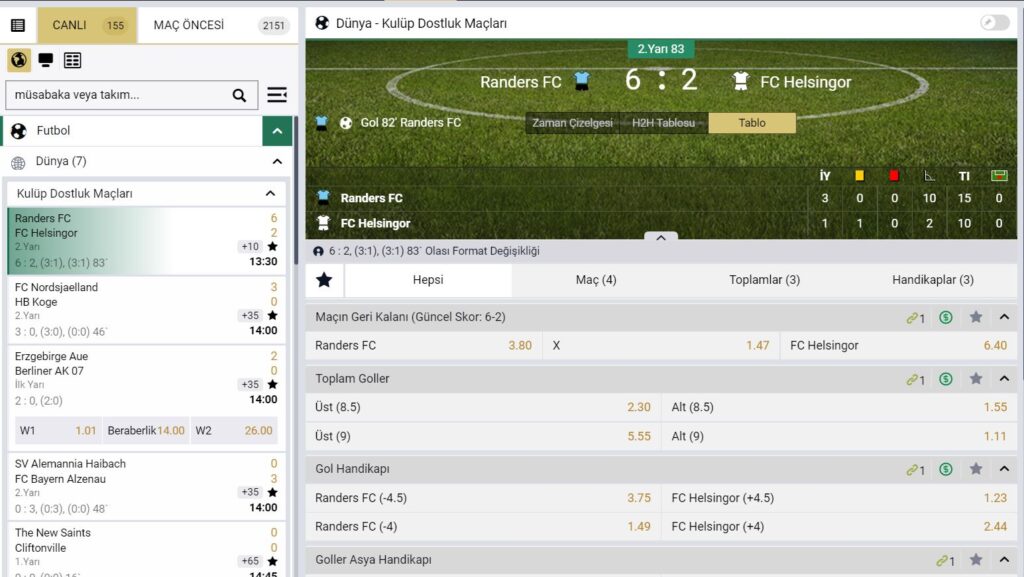This screenshot has height=577, width=1024.
Task: Favorite the Erzgebirge Aue vs Berliner AK match
Action: (x=272, y=384)
